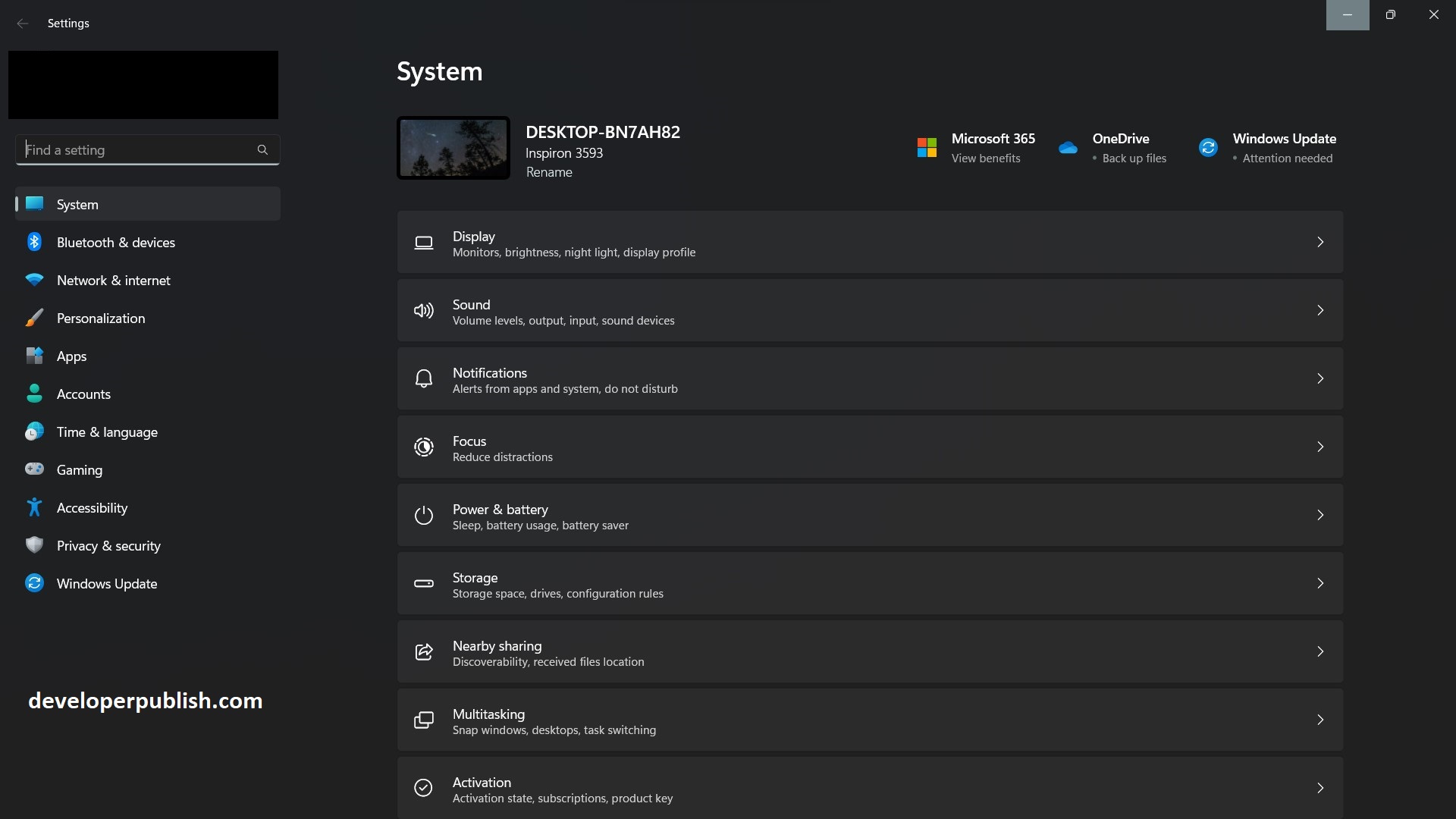Screen dimensions: 1456x819
Task: Expand the Storage settings row chevron
Action: coord(1320,583)
